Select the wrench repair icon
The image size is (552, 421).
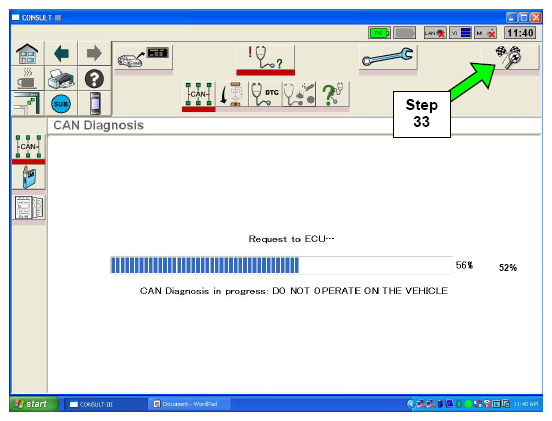[388, 57]
